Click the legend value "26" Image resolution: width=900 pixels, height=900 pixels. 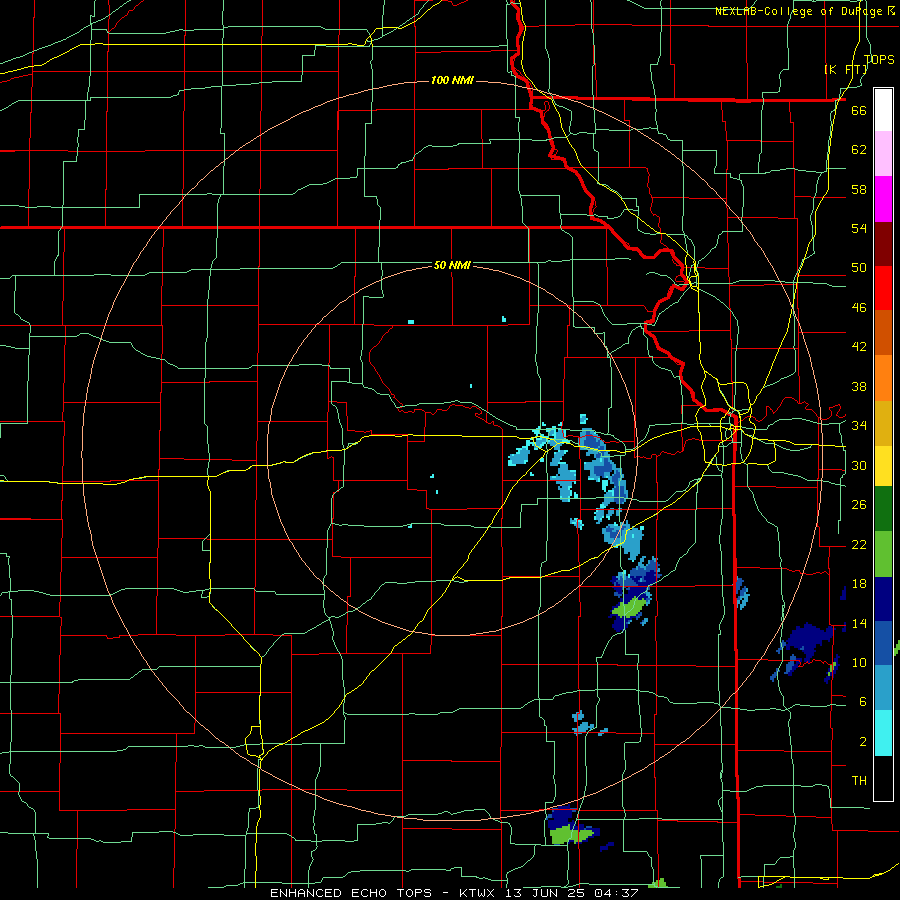[859, 505]
